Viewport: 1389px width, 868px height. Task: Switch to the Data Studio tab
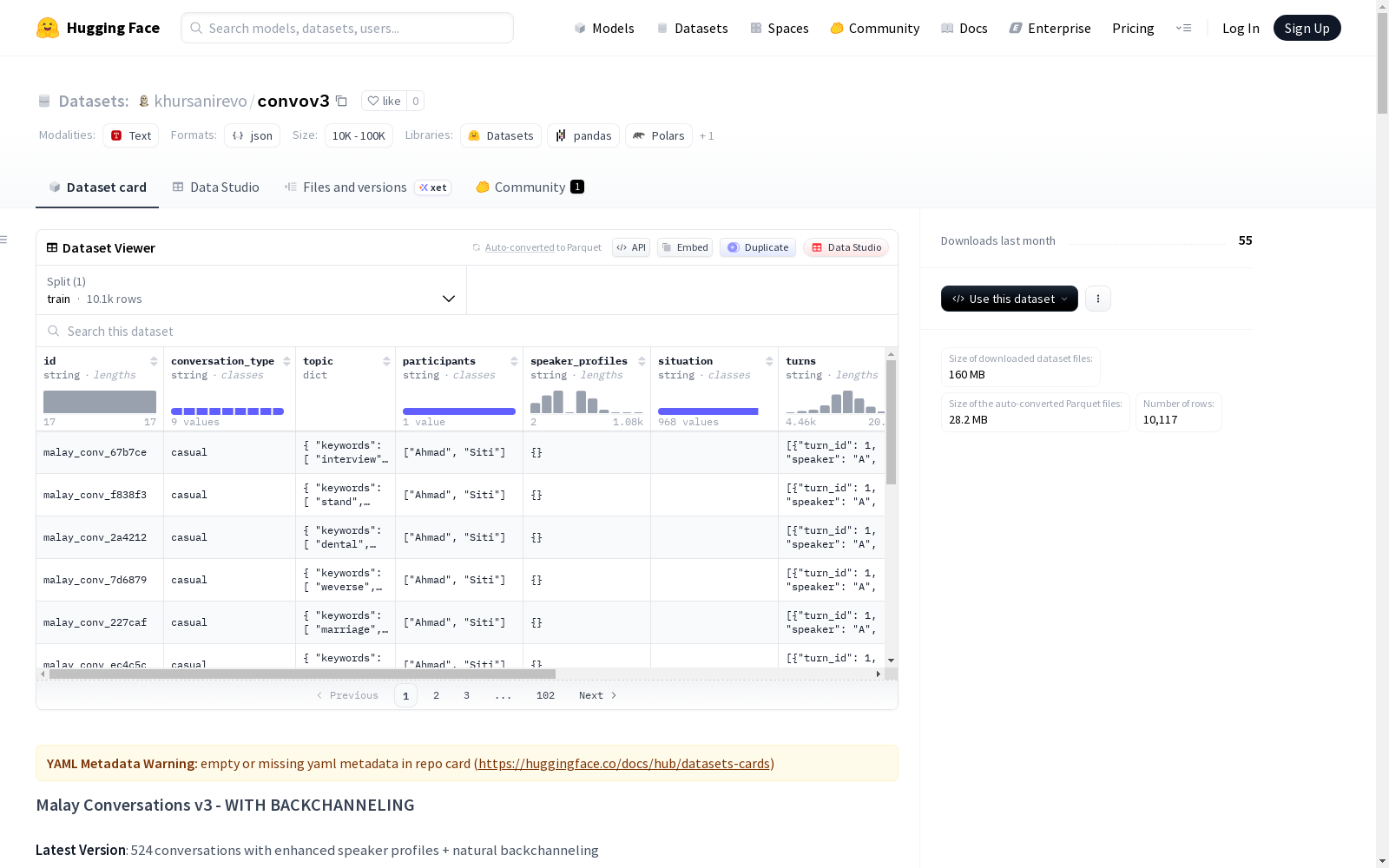click(x=215, y=187)
